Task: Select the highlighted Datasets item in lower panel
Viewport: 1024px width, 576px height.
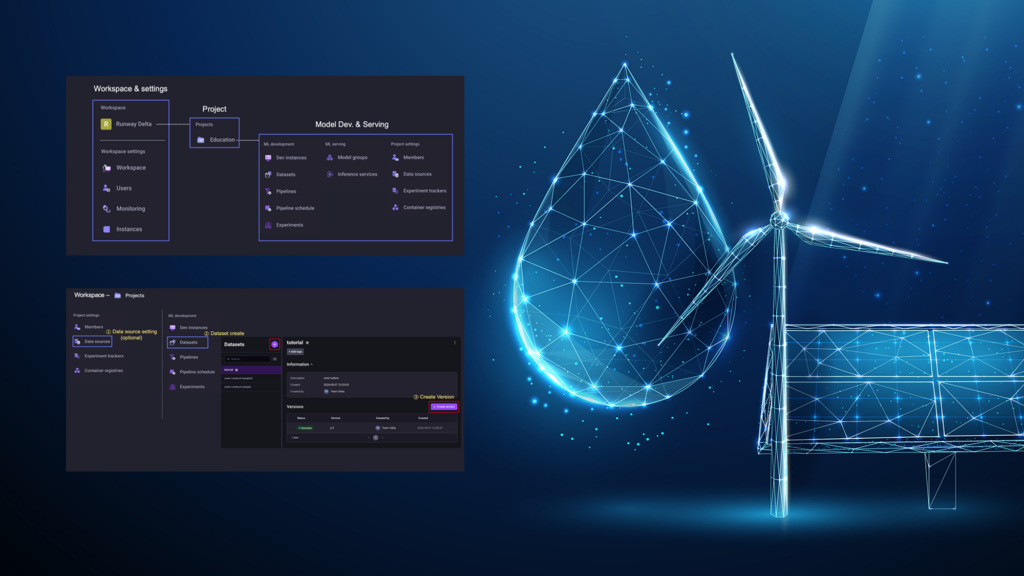Action: point(188,342)
